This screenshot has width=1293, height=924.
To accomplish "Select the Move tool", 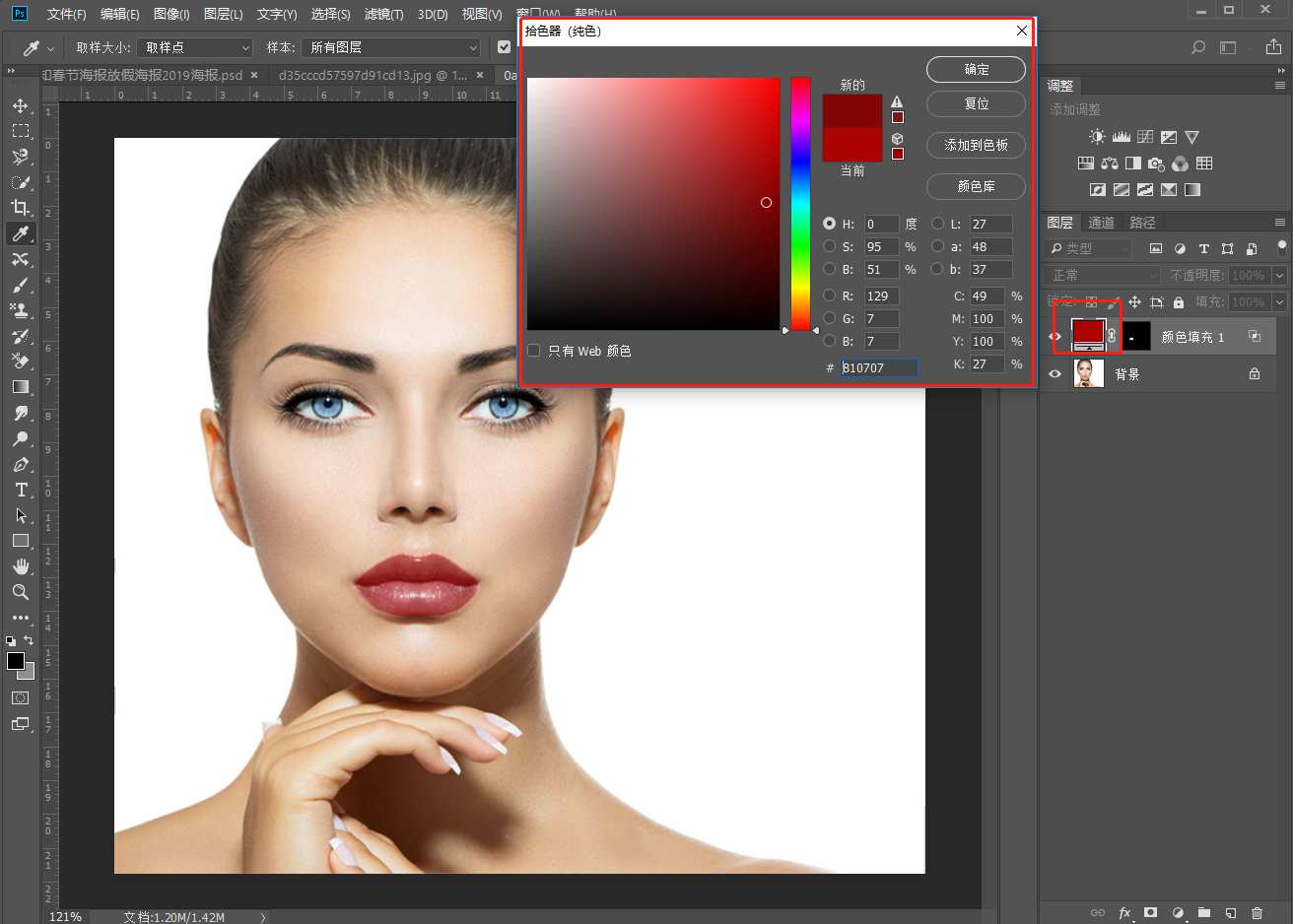I will point(21,105).
